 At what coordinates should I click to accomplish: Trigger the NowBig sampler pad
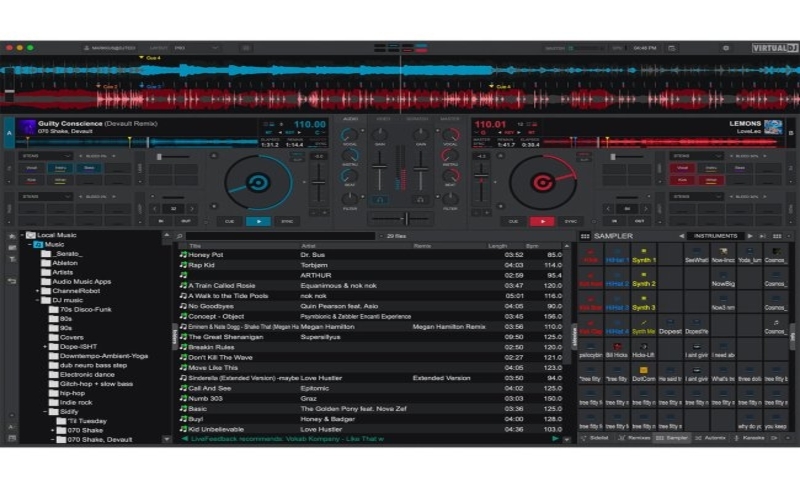pos(723,279)
